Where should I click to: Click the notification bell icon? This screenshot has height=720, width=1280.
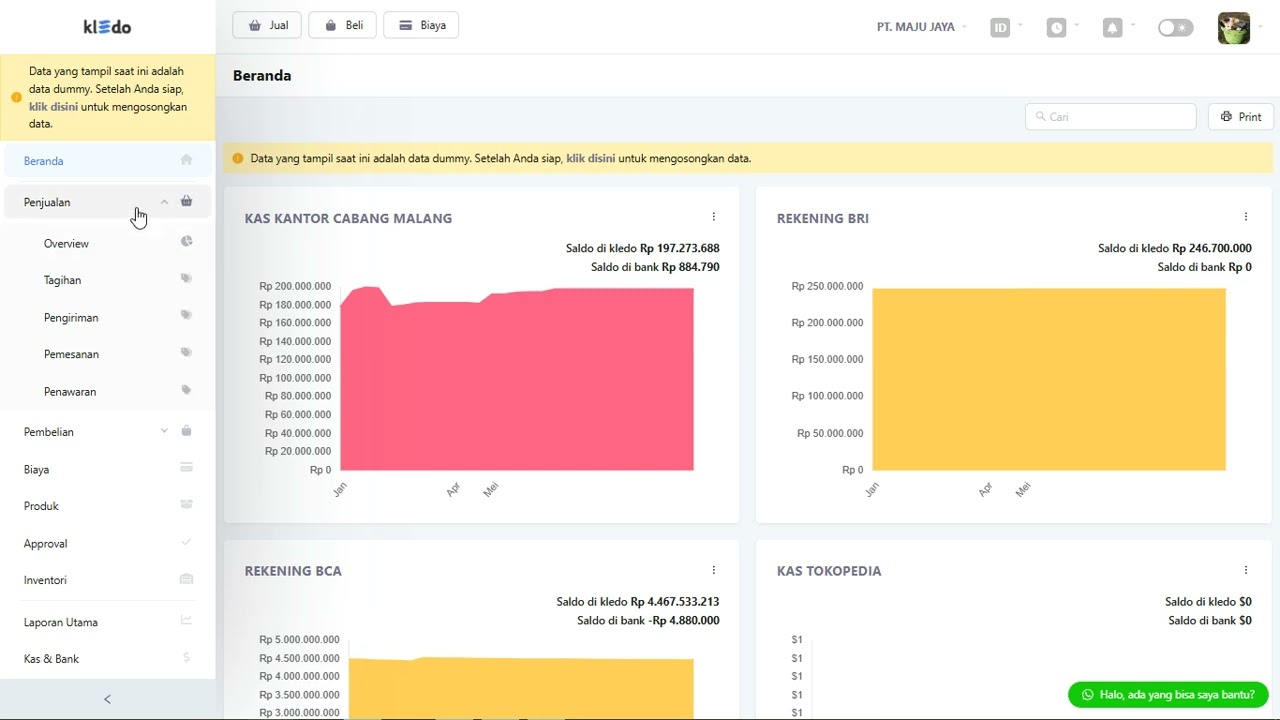(1112, 28)
